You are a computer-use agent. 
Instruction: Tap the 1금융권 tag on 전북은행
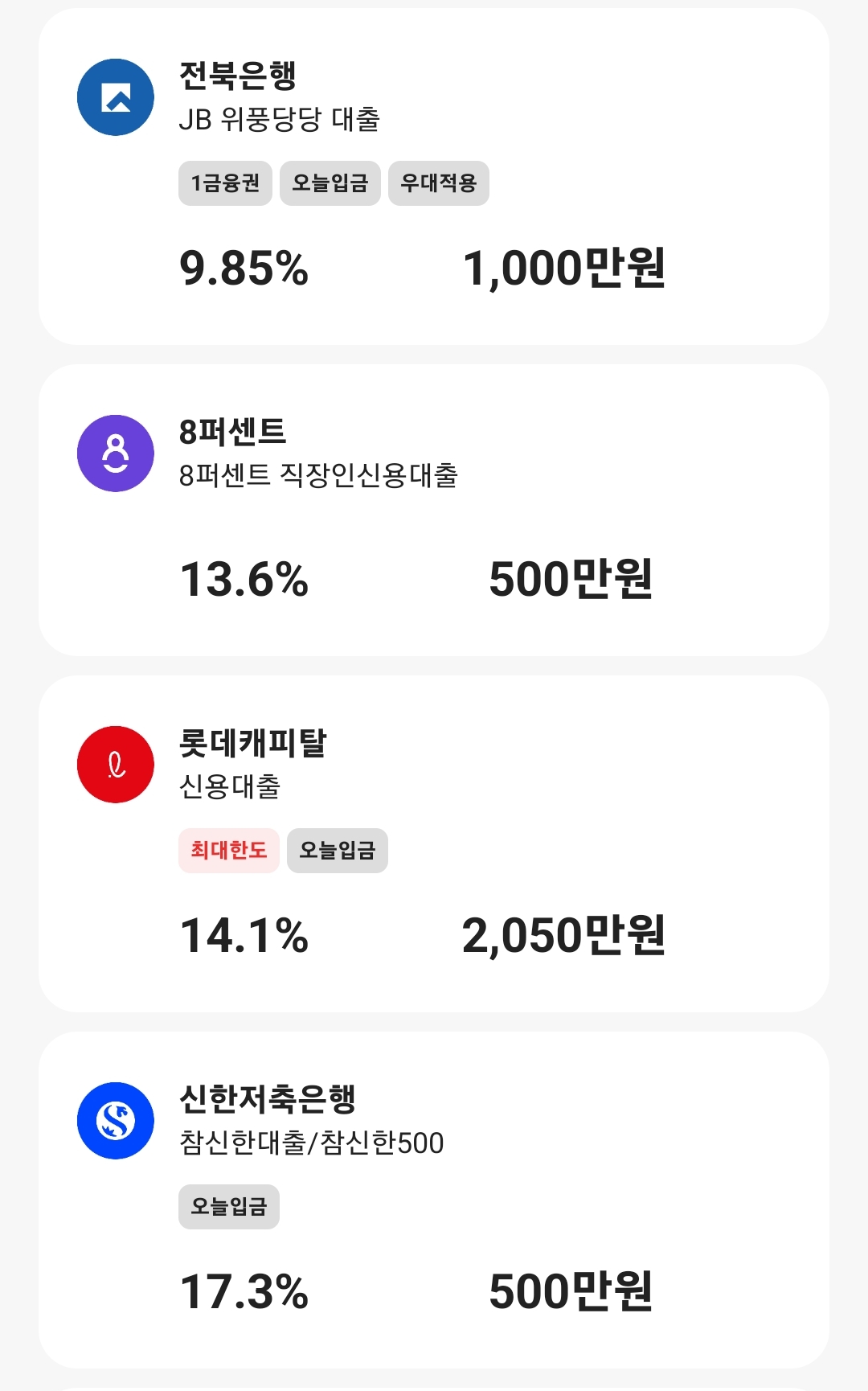pyautogui.click(x=225, y=183)
